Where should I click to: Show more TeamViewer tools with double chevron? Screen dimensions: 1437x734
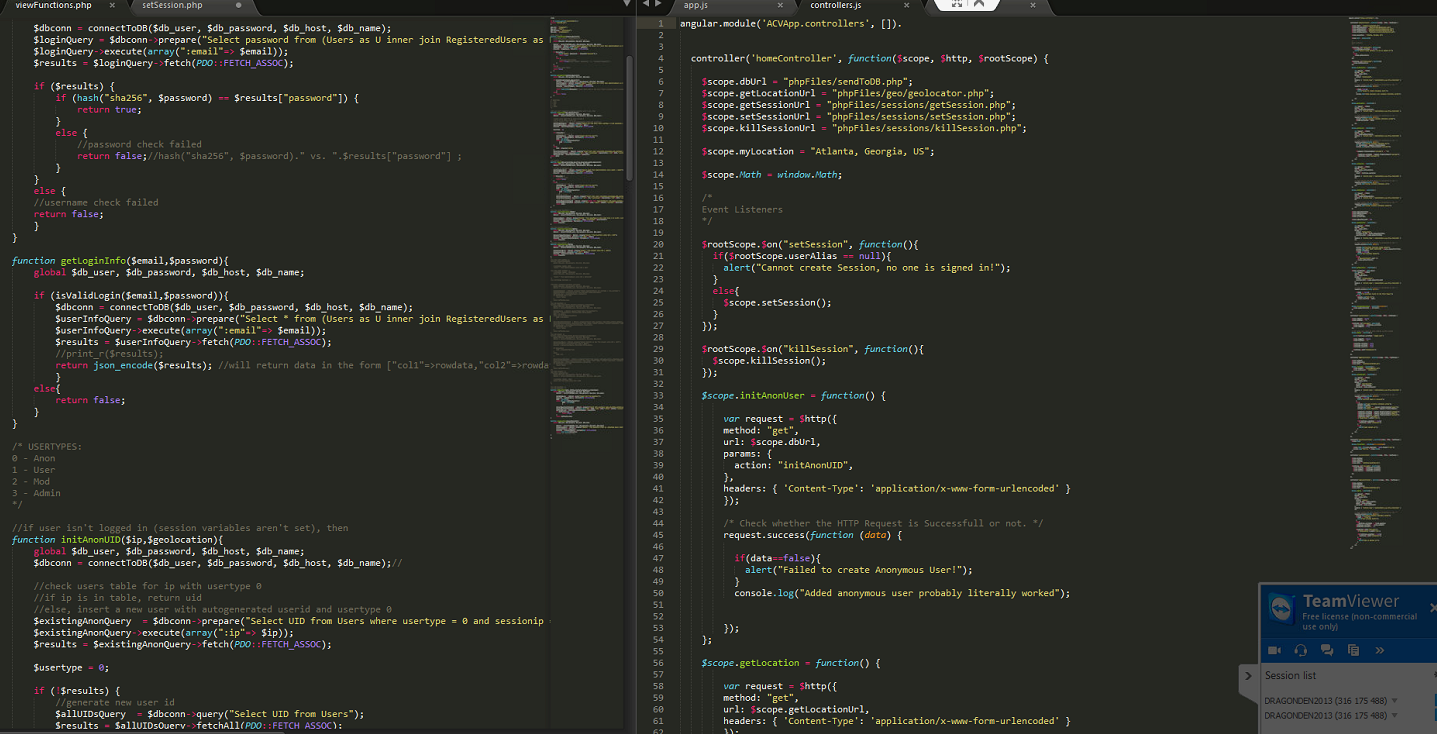[1379, 650]
